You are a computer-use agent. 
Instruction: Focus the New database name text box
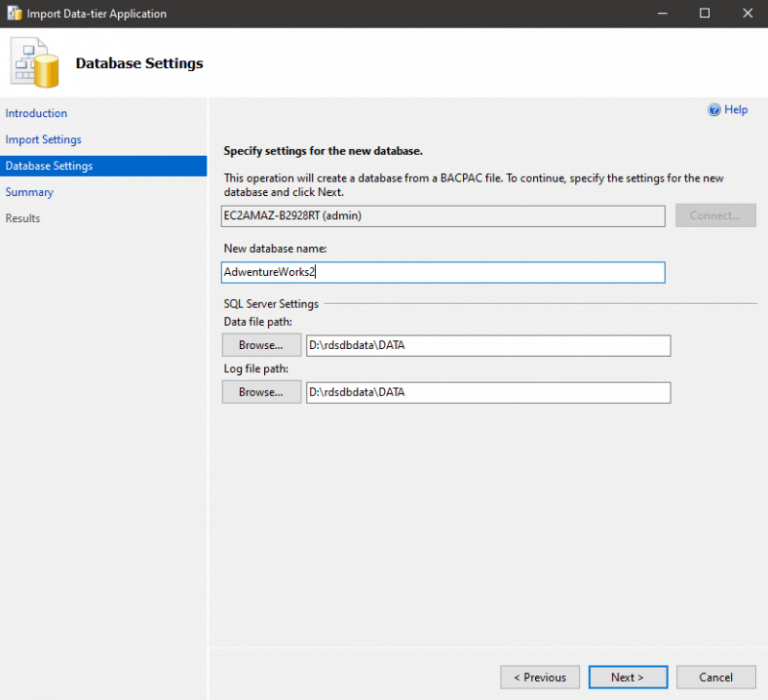click(x=443, y=272)
